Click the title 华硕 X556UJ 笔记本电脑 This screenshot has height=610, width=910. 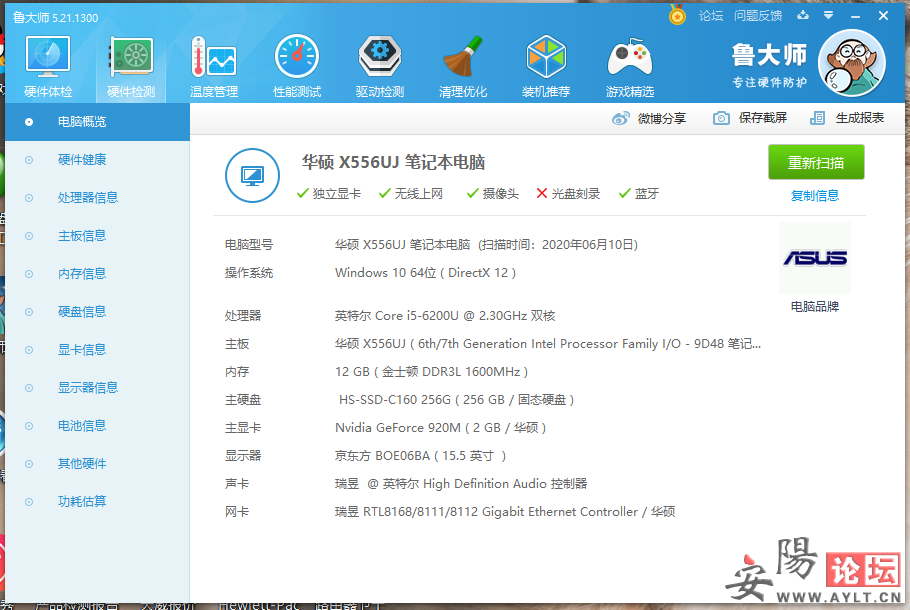click(x=393, y=163)
